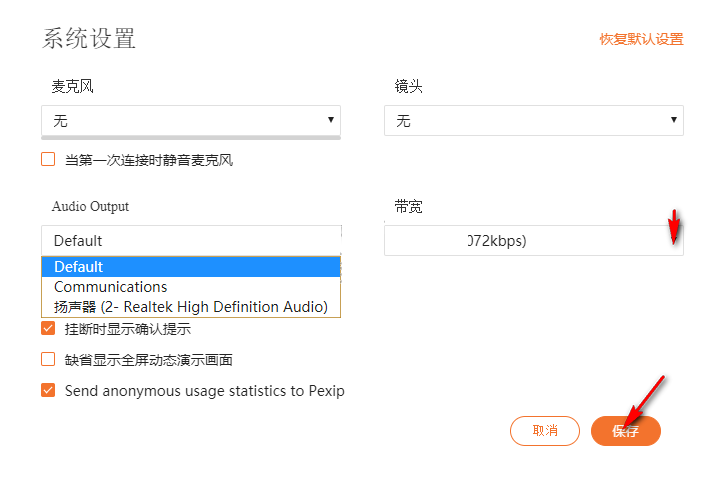Click the 麦克风 microphone label
The height and width of the screenshot is (496, 722).
pos(72,87)
